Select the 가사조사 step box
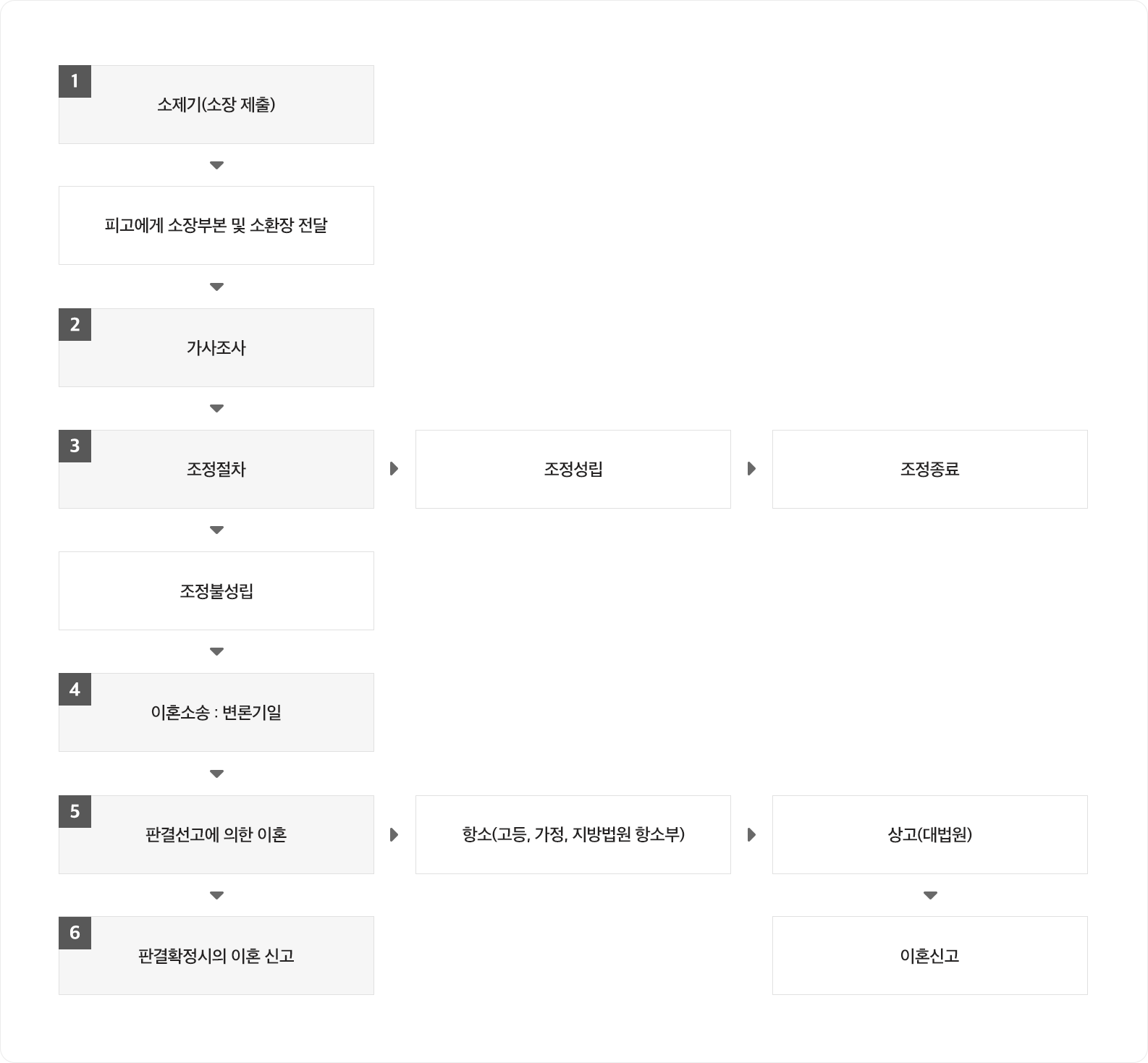Viewport: 1148px width, 1063px height. [216, 347]
